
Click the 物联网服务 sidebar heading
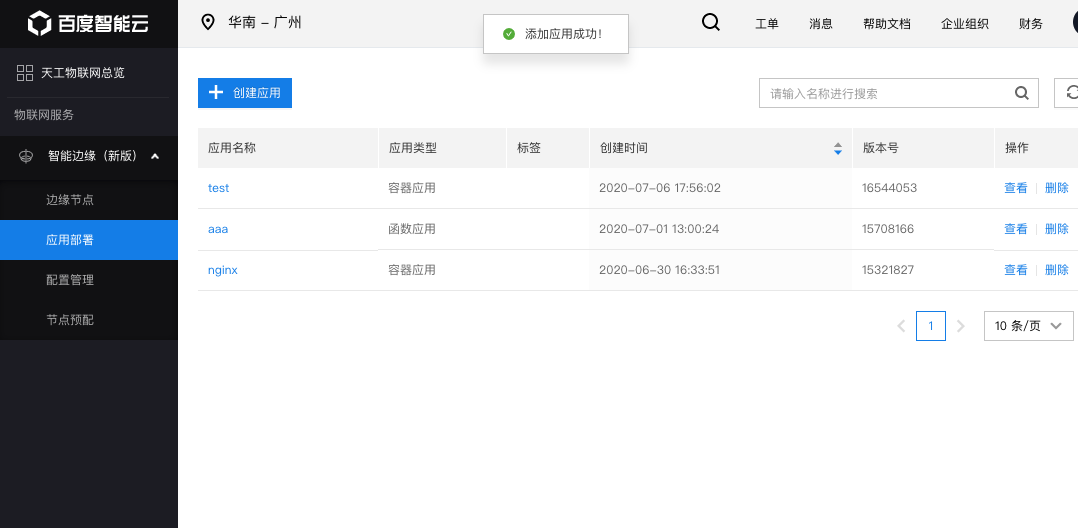click(44, 115)
